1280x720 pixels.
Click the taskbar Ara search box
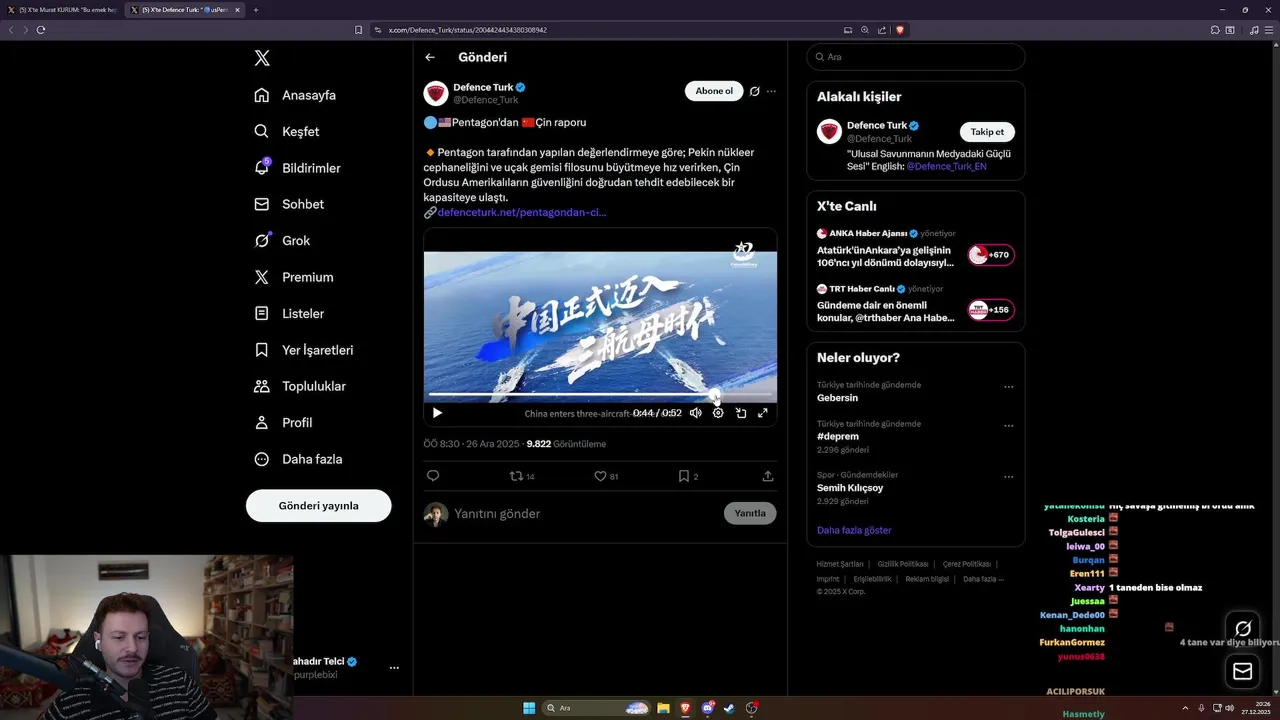coord(597,708)
